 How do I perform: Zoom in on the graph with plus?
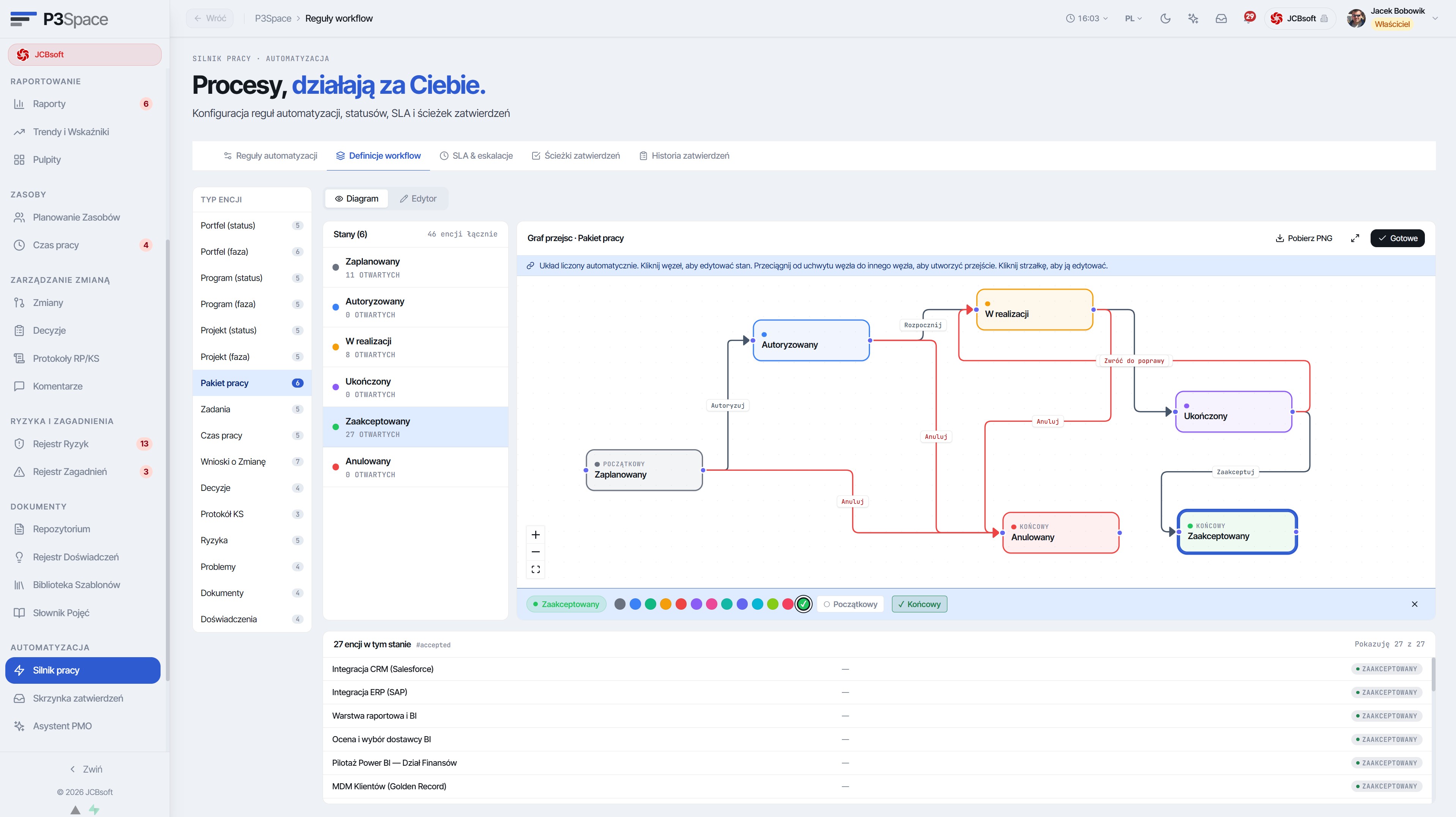coord(535,535)
